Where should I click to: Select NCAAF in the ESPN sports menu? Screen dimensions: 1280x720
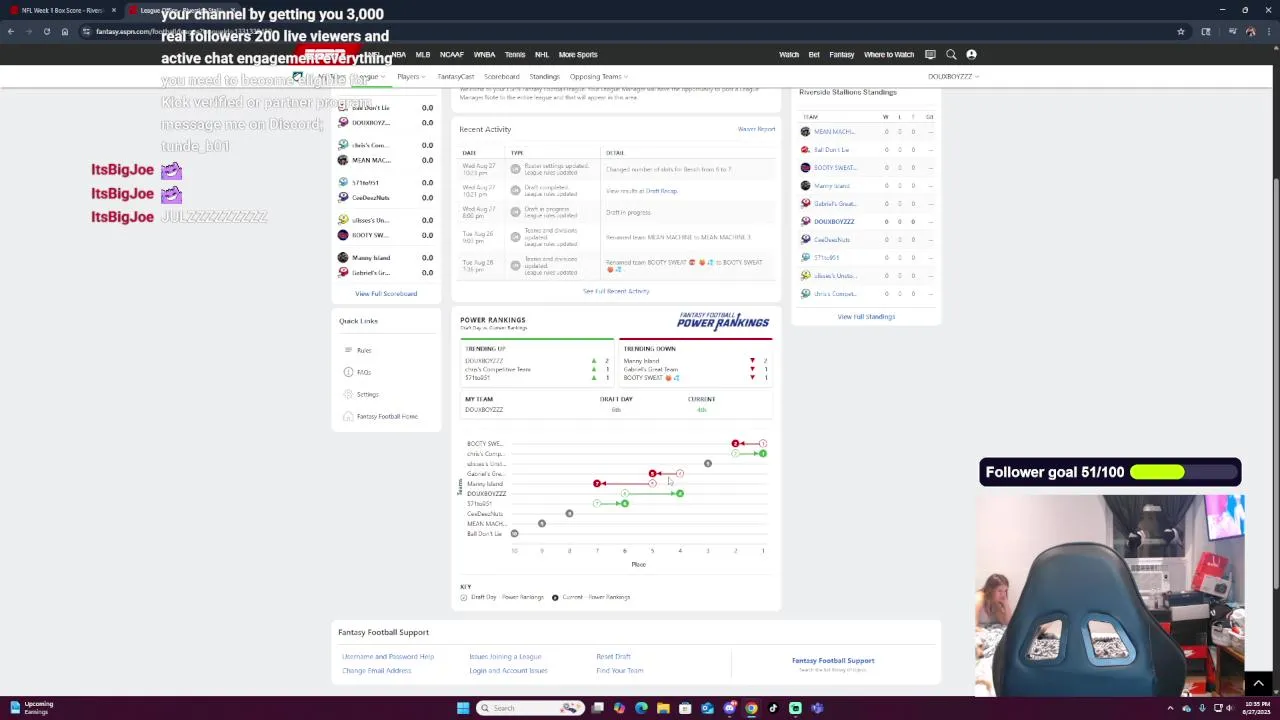451,55
